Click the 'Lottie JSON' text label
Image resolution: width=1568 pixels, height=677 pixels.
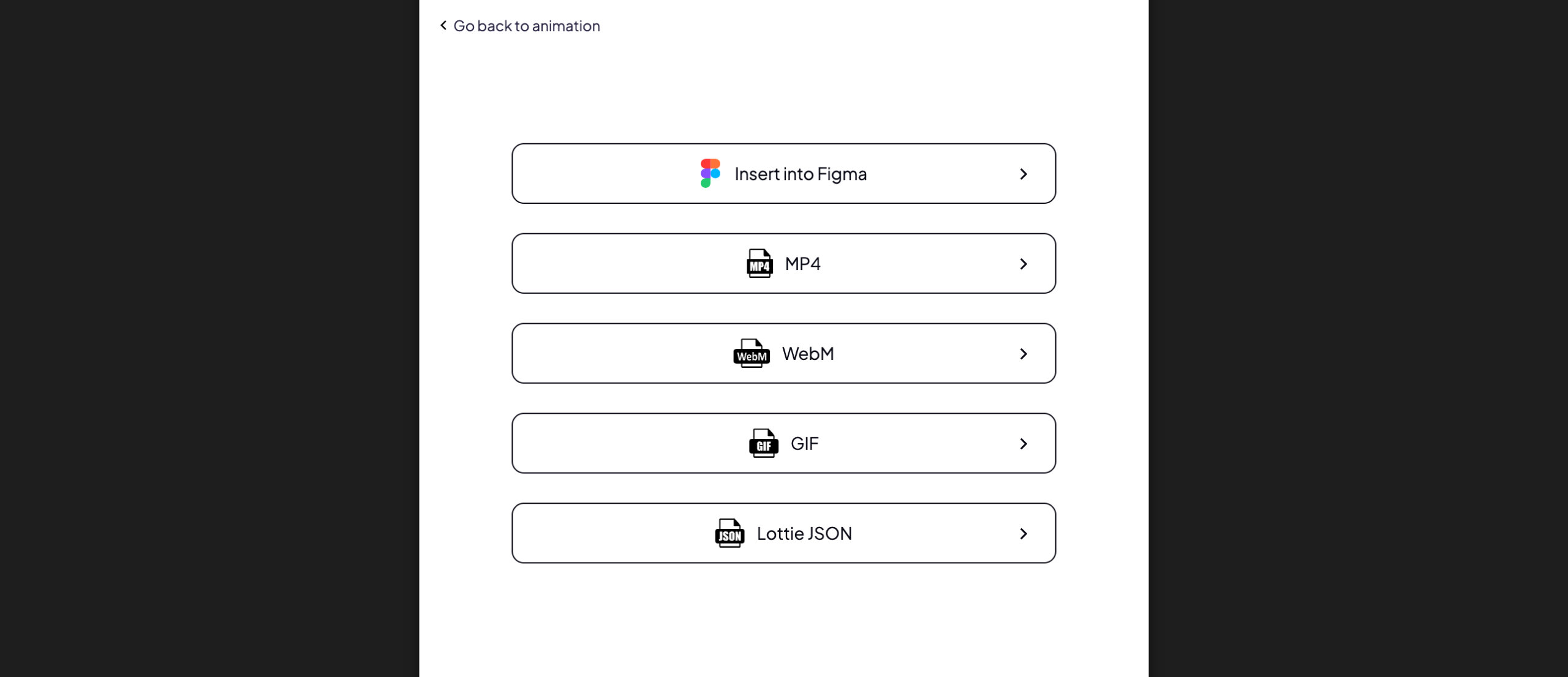804,533
